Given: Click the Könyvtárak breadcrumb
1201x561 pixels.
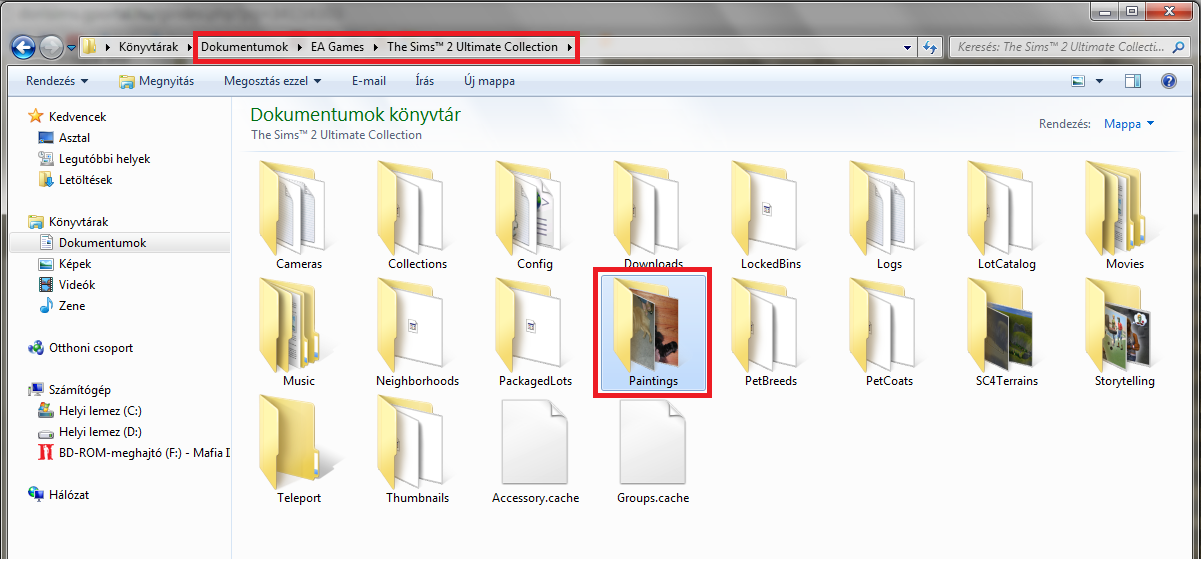Looking at the screenshot, I should tap(148, 47).
